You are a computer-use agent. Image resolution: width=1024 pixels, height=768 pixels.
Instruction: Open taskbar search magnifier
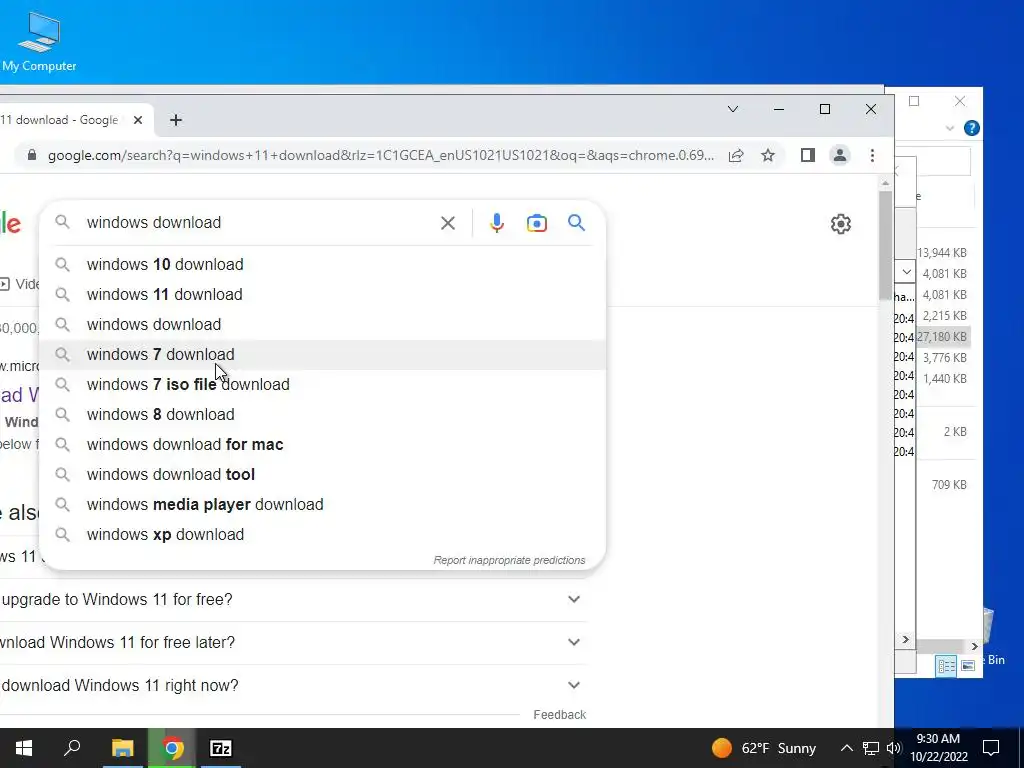72,748
